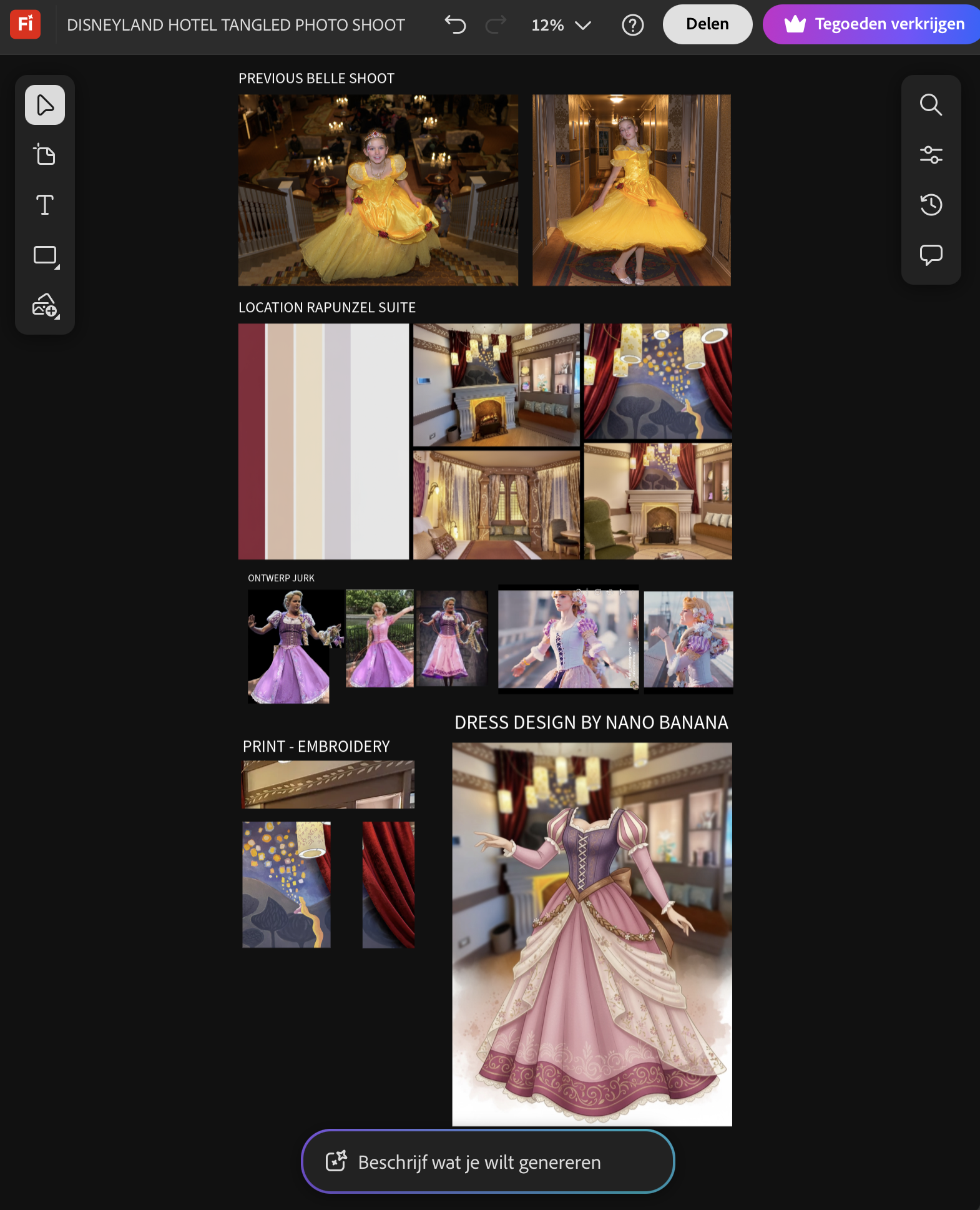Select the Belle staircase photo

pyautogui.click(x=378, y=190)
